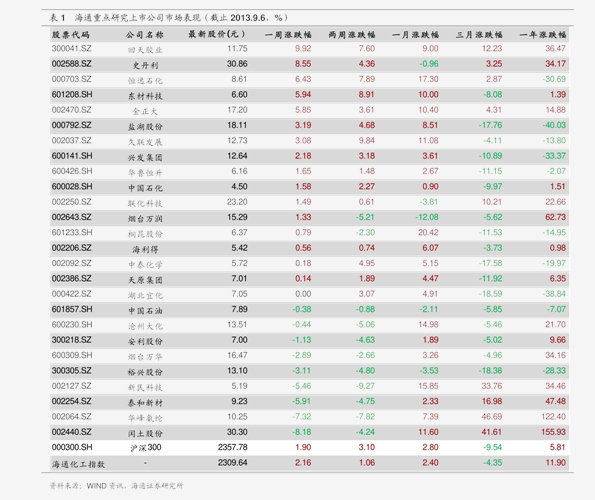The image size is (595, 500).
Task: Select one-year value 122.40
Action: [553, 417]
